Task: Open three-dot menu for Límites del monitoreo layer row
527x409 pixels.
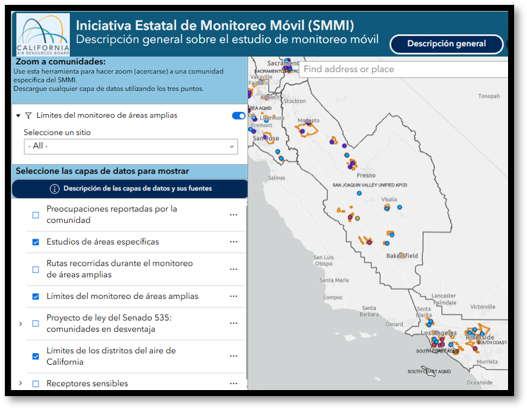Action: (x=234, y=296)
